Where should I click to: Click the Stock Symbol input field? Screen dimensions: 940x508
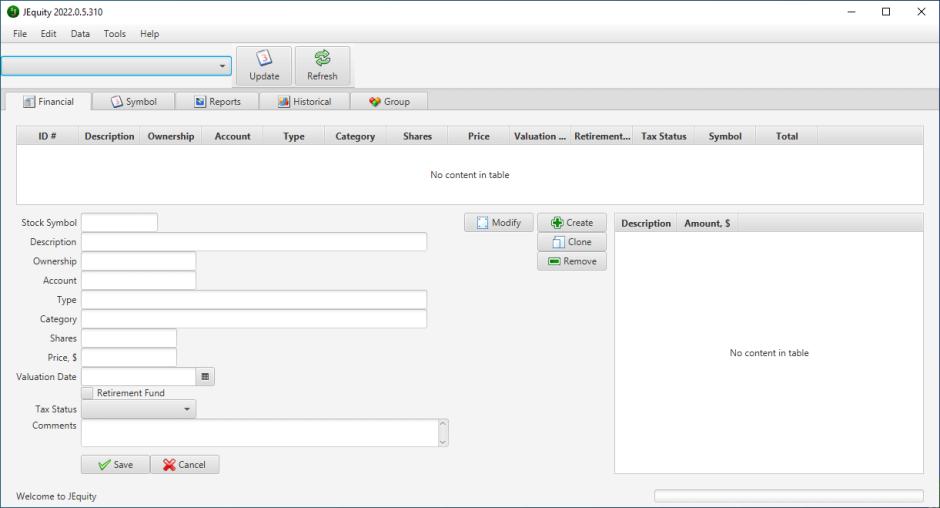point(119,223)
